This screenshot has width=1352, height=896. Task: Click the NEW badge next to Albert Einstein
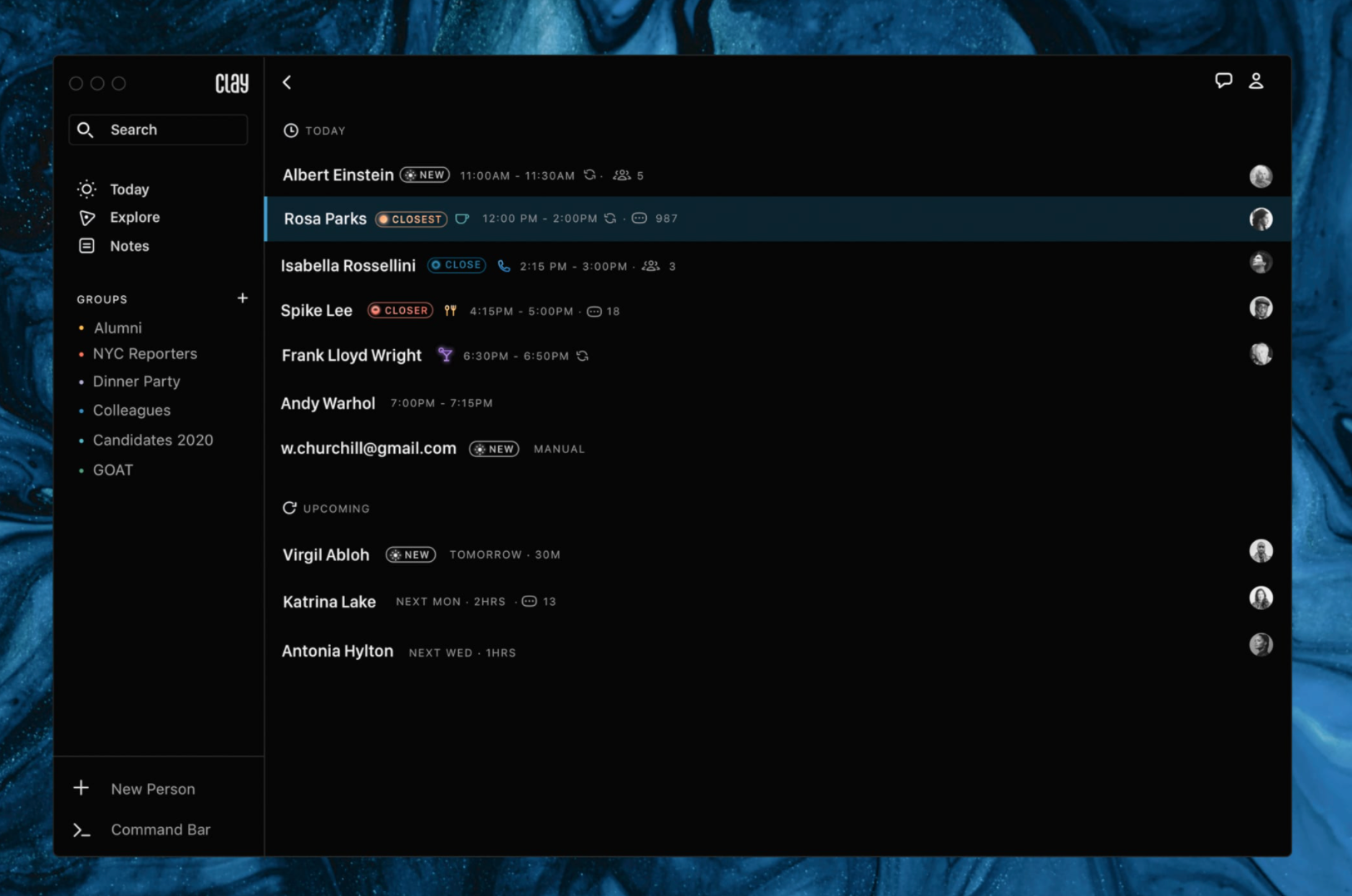[x=425, y=175]
